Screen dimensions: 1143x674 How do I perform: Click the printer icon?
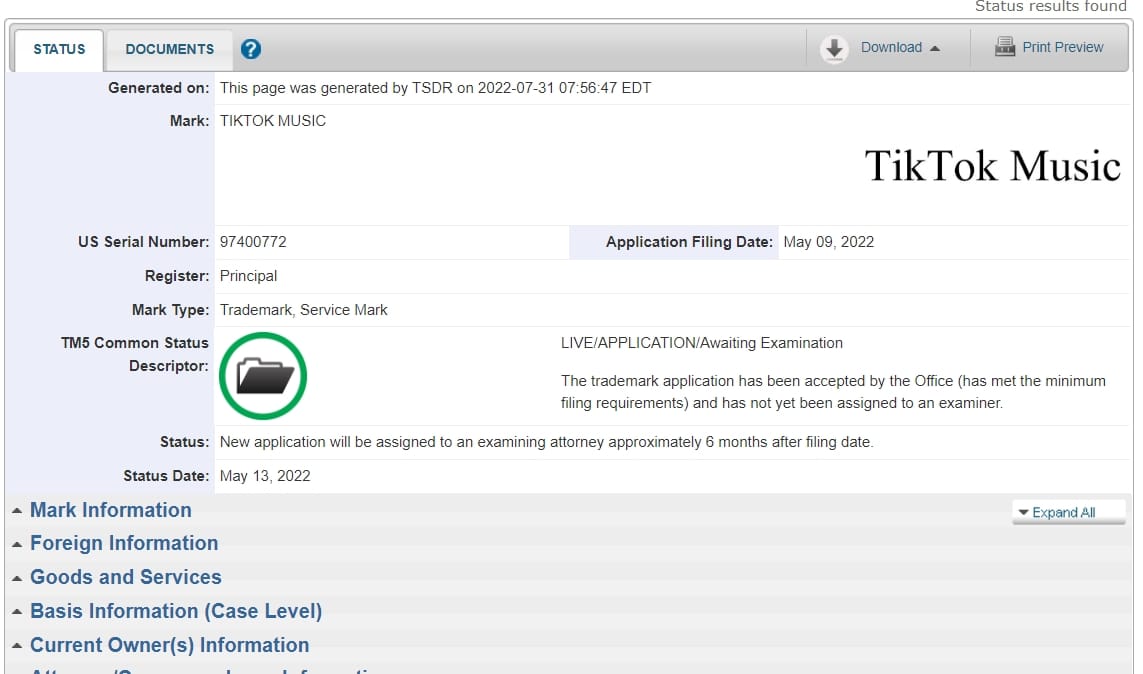1005,47
